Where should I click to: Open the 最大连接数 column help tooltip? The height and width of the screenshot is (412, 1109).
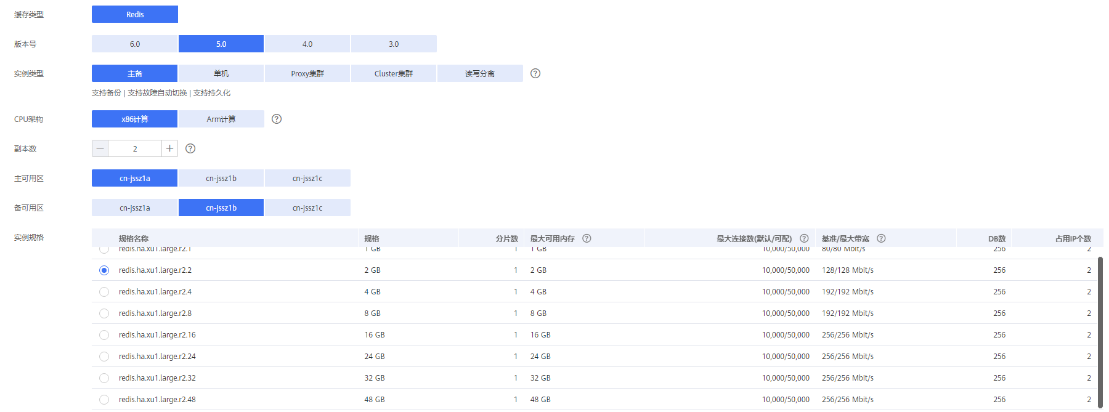[804, 239]
